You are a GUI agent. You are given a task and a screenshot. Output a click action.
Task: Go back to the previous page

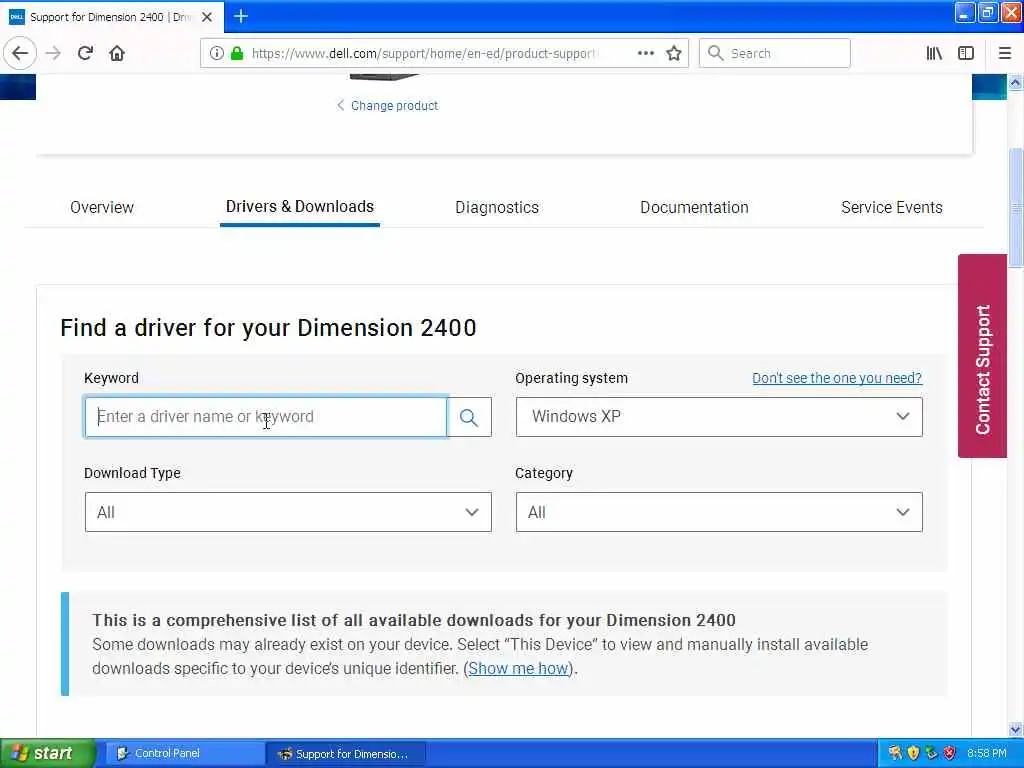[20, 53]
